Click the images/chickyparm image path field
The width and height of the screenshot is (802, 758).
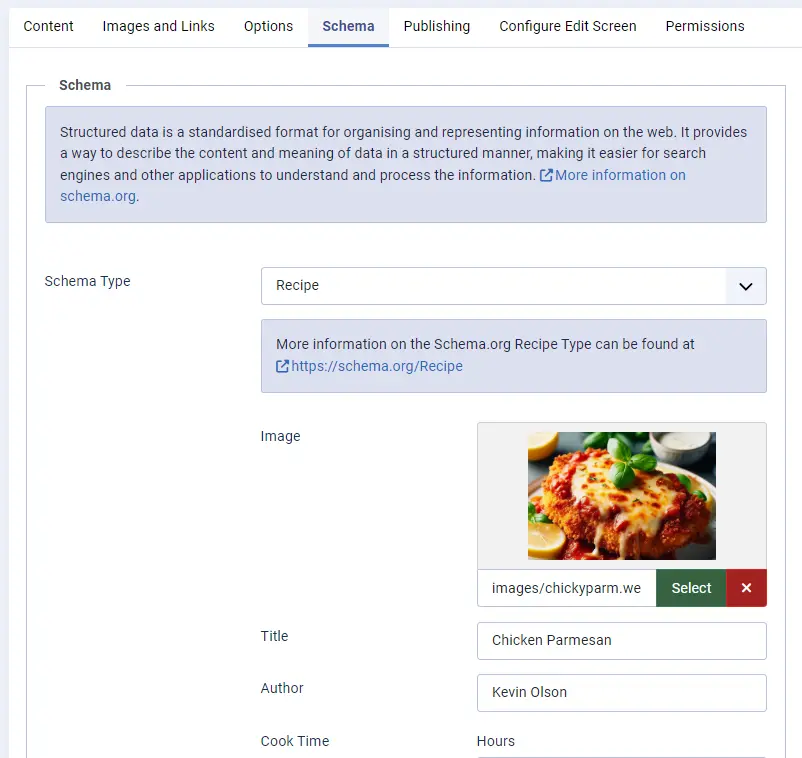click(566, 588)
